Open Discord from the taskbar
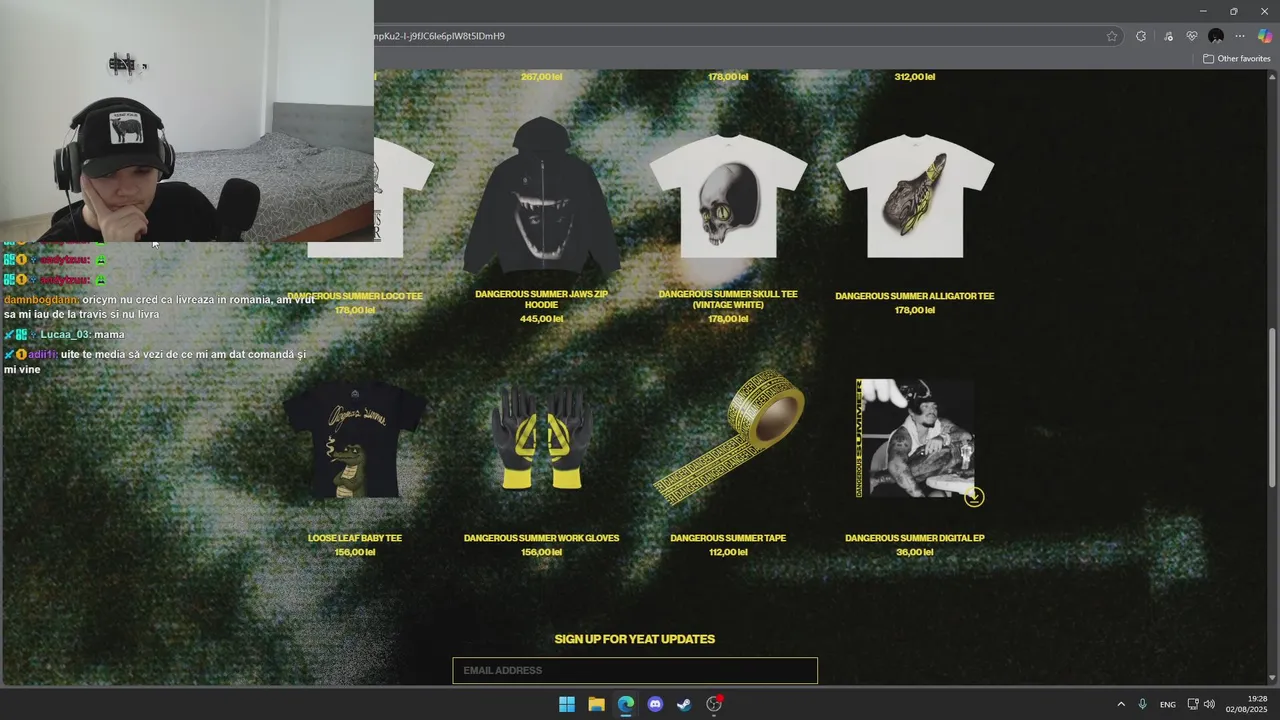The width and height of the screenshot is (1280, 720). coord(655,704)
